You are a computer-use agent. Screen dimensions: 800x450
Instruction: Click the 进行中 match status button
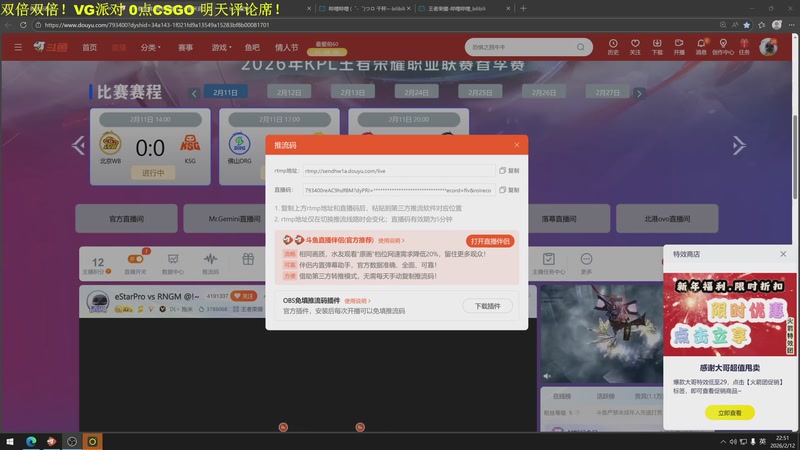point(153,173)
